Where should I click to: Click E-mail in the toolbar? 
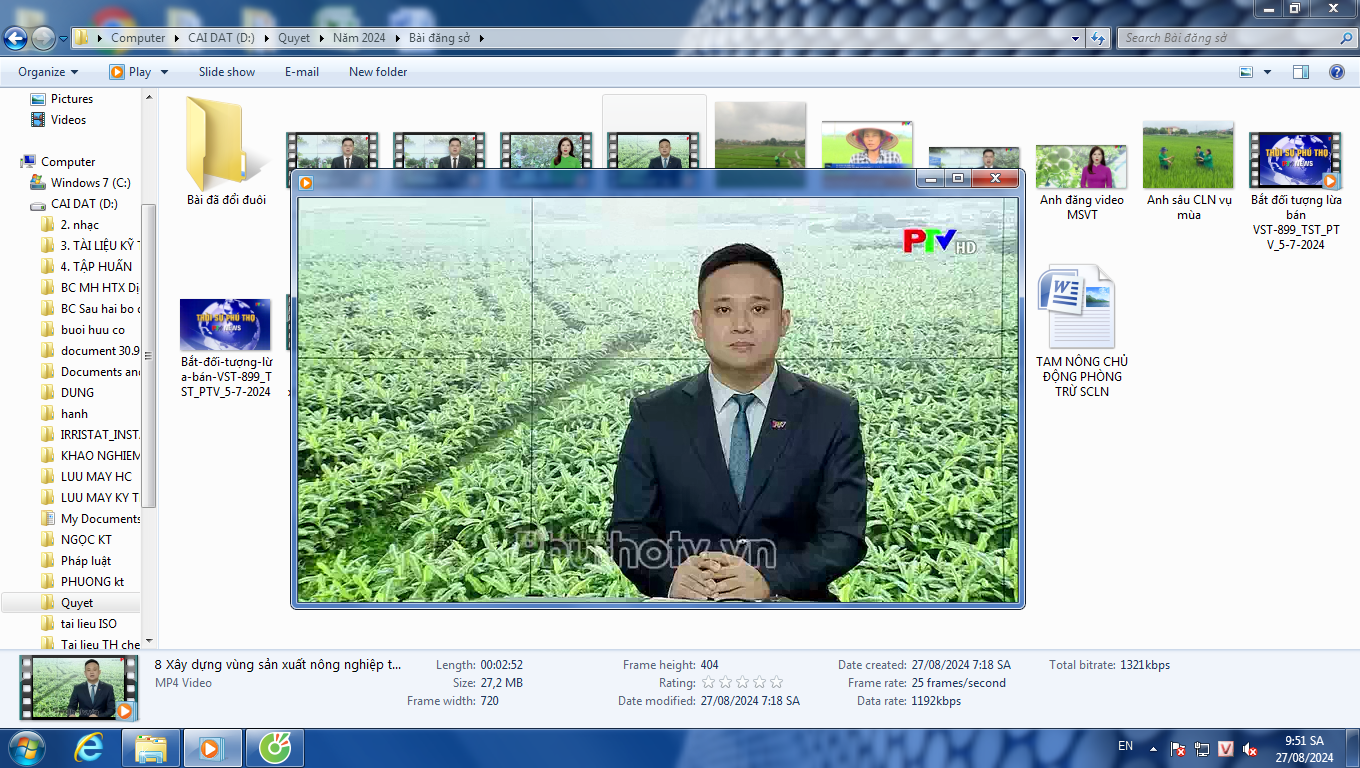(x=301, y=72)
